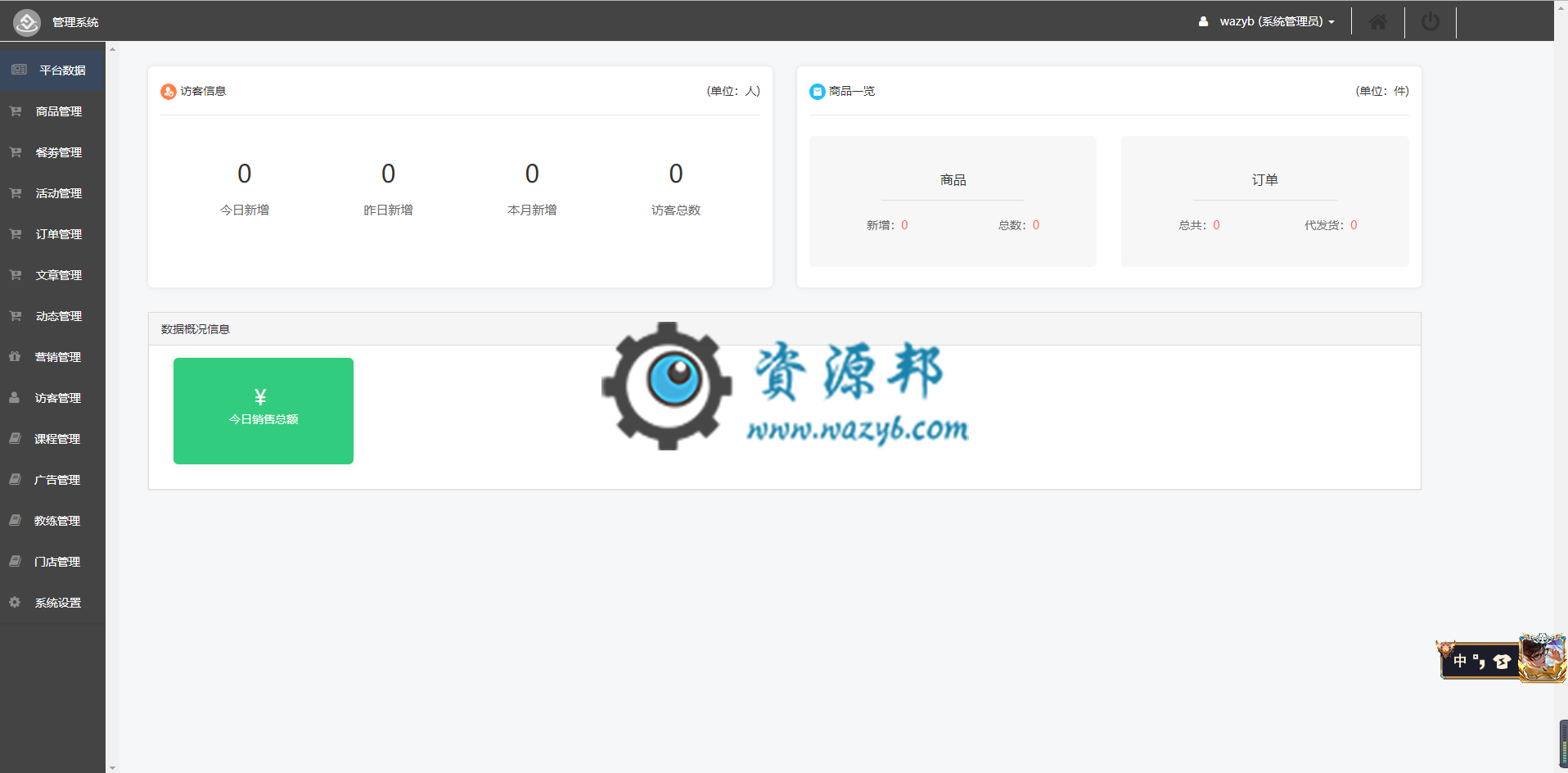The image size is (1568, 773).
Task: Click the 访客总数 label
Action: [x=676, y=210]
